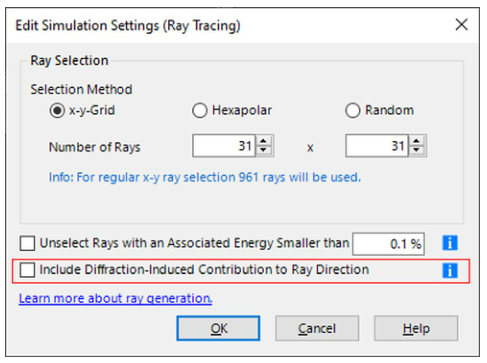Image resolution: width=487 pixels, height=363 pixels.
Task: Decrease the second Number of Rays value
Action: (417, 151)
